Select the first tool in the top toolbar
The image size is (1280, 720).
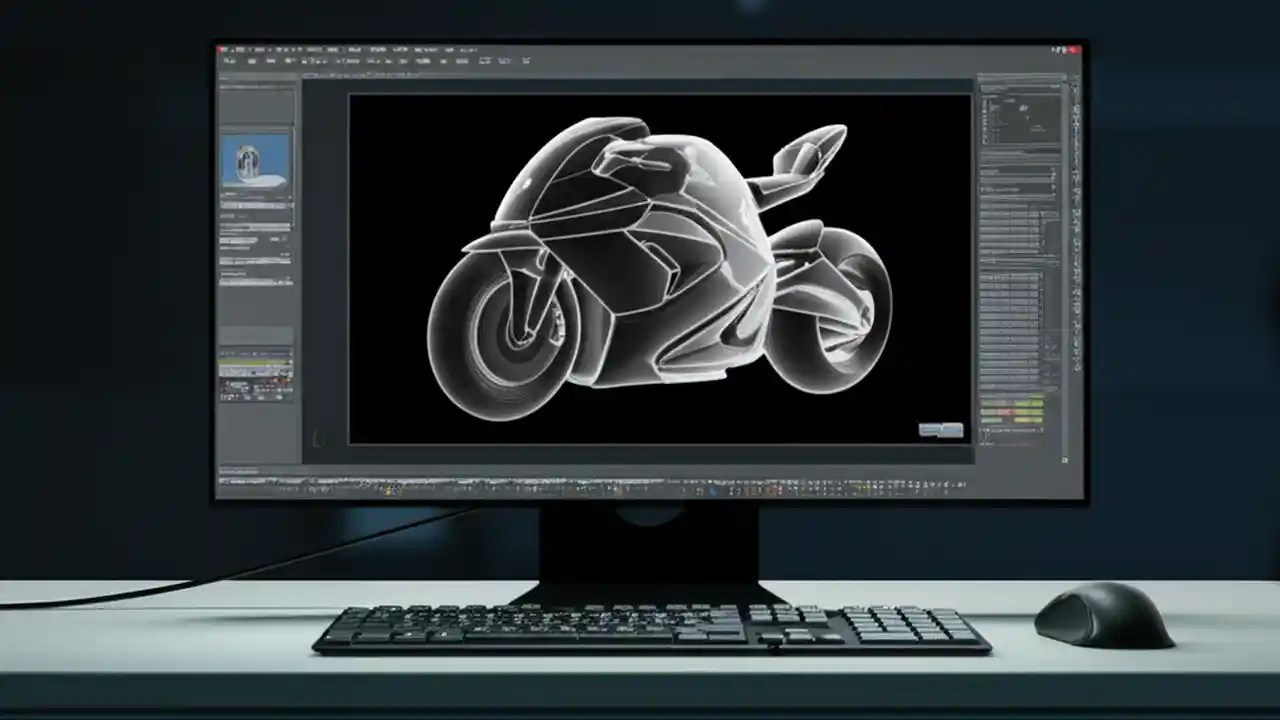click(228, 61)
